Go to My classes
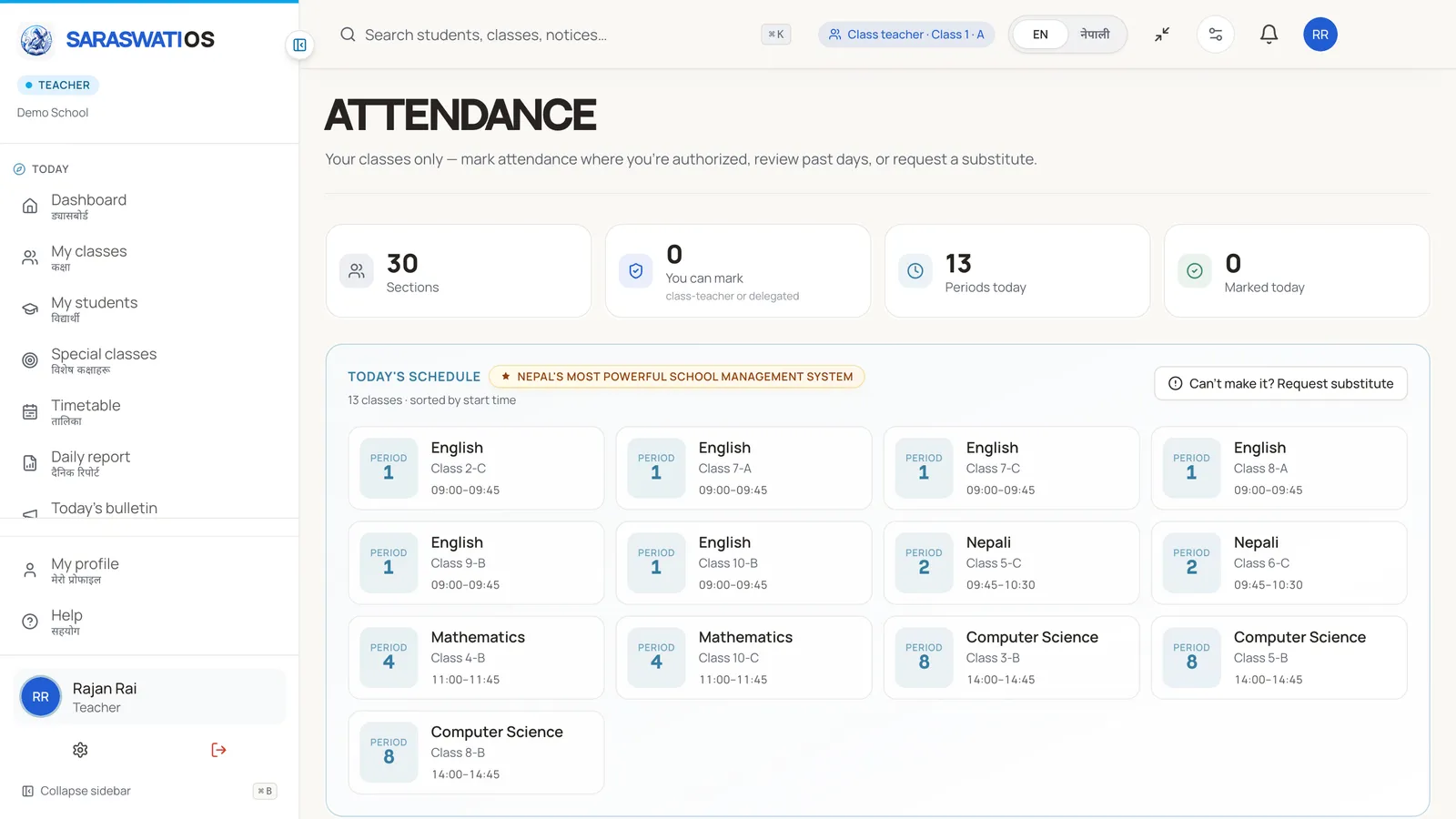This screenshot has height=819, width=1456. click(x=149, y=258)
